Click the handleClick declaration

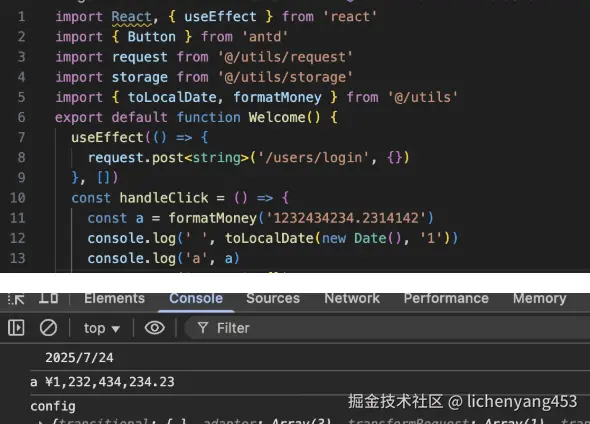tap(164, 198)
